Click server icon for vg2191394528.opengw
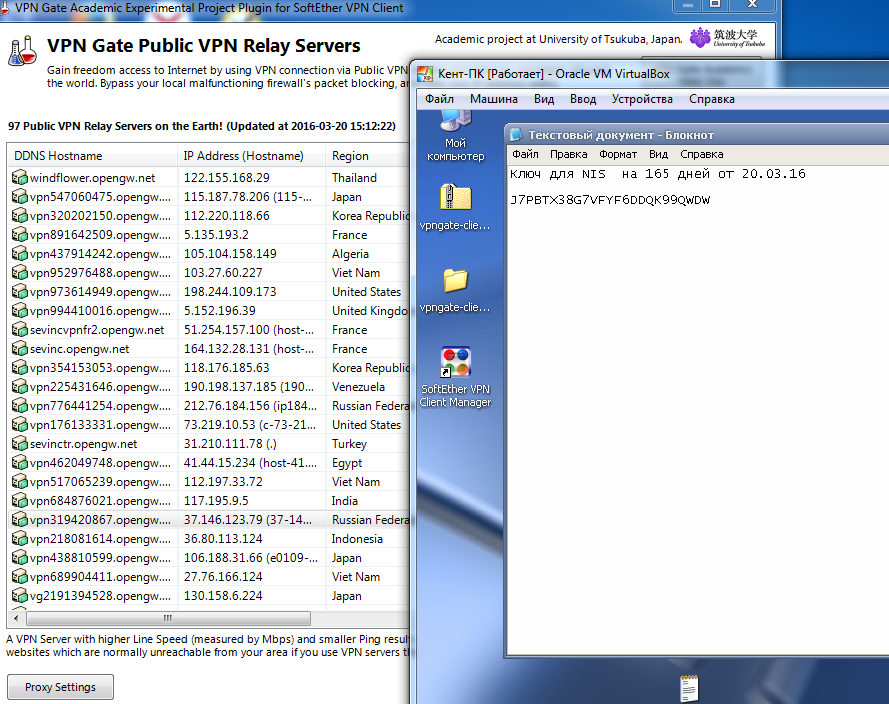The width and height of the screenshot is (889, 704). [x=20, y=596]
